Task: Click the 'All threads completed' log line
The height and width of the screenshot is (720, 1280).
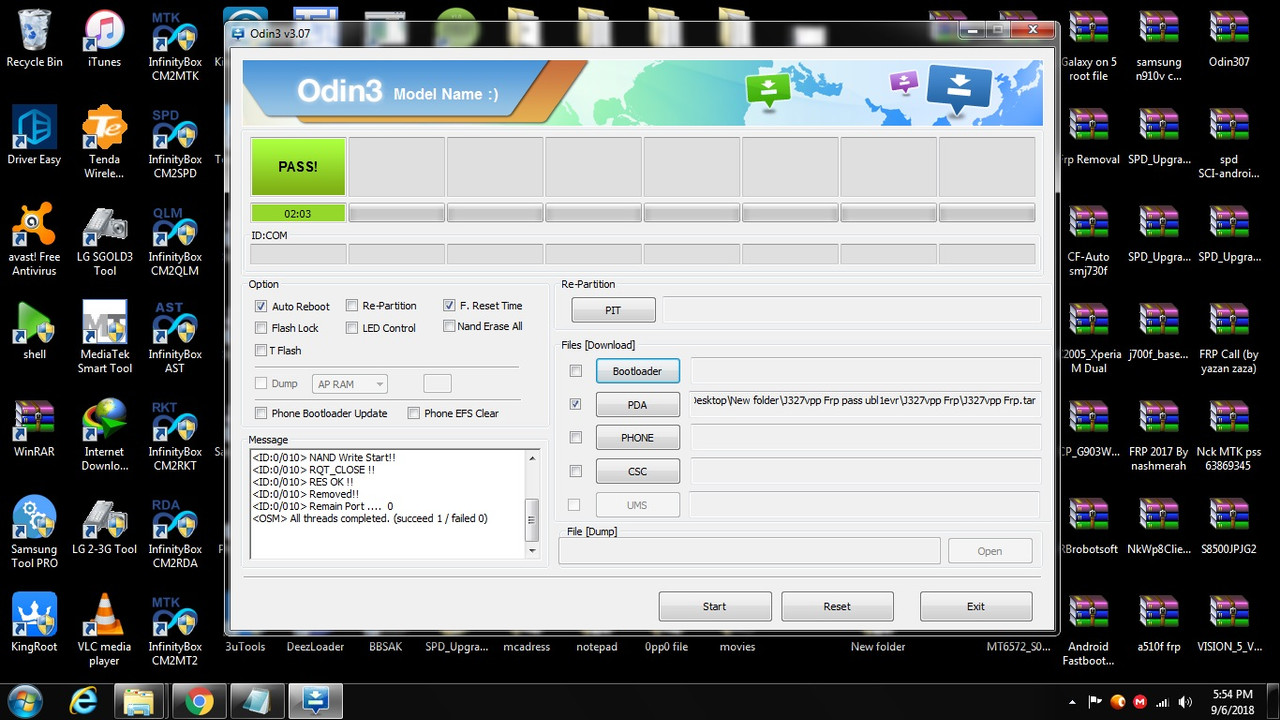Action: [370, 519]
